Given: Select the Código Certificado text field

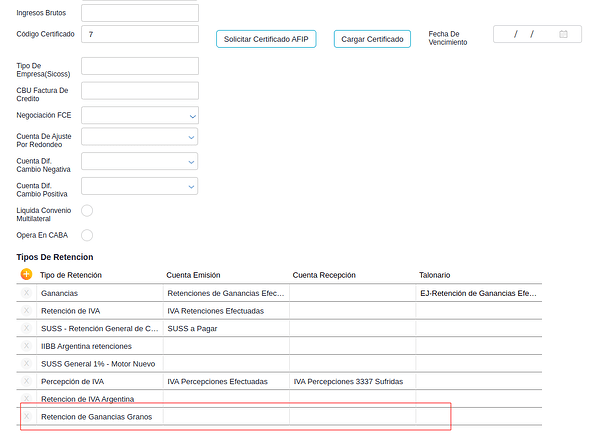Looking at the screenshot, I should [x=140, y=34].
